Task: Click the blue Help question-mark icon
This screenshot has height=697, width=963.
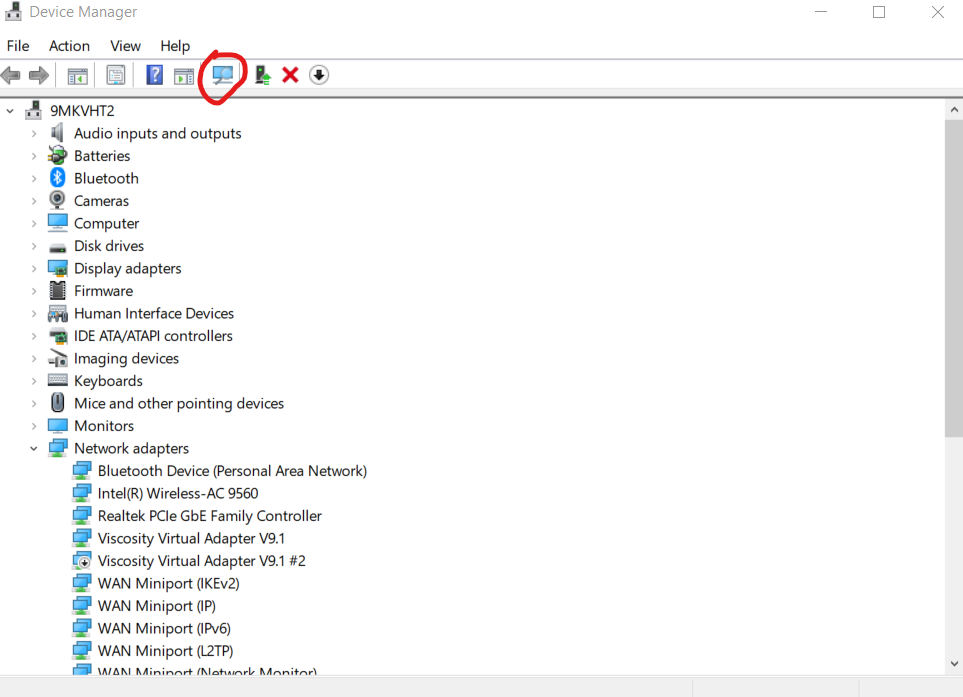Action: point(154,75)
